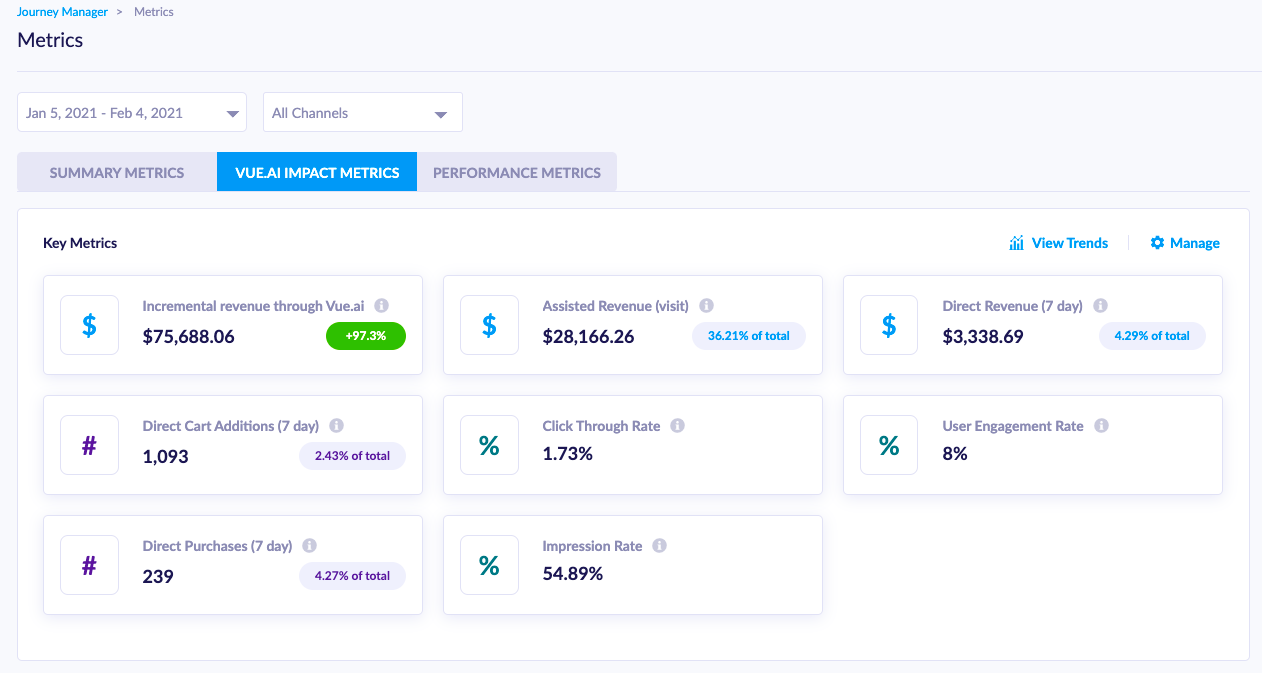The height and width of the screenshot is (673, 1262).
Task: Click the Click Through Rate label
Action: point(602,426)
